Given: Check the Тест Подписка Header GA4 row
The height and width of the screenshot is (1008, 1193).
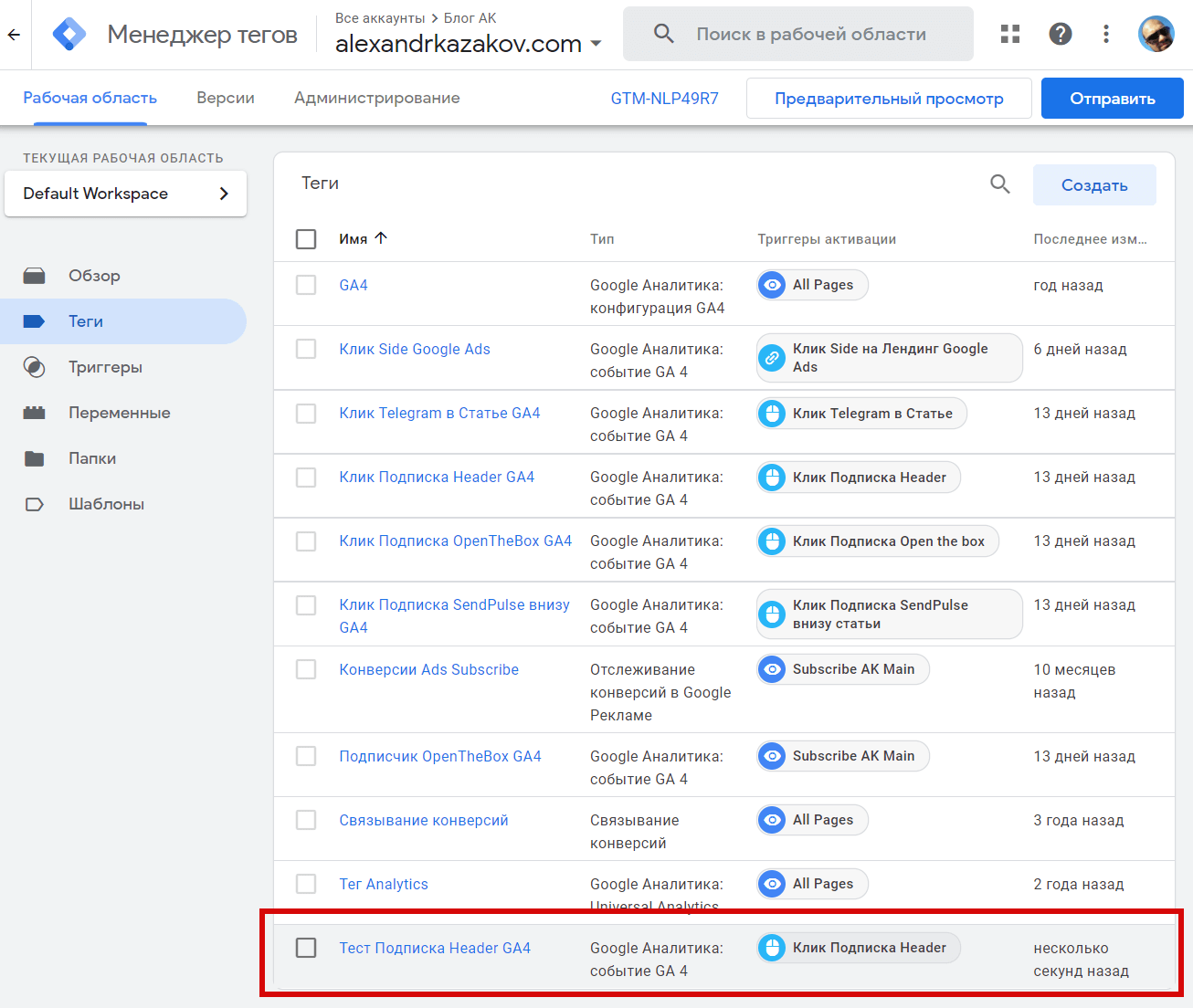Looking at the screenshot, I should click(x=306, y=948).
